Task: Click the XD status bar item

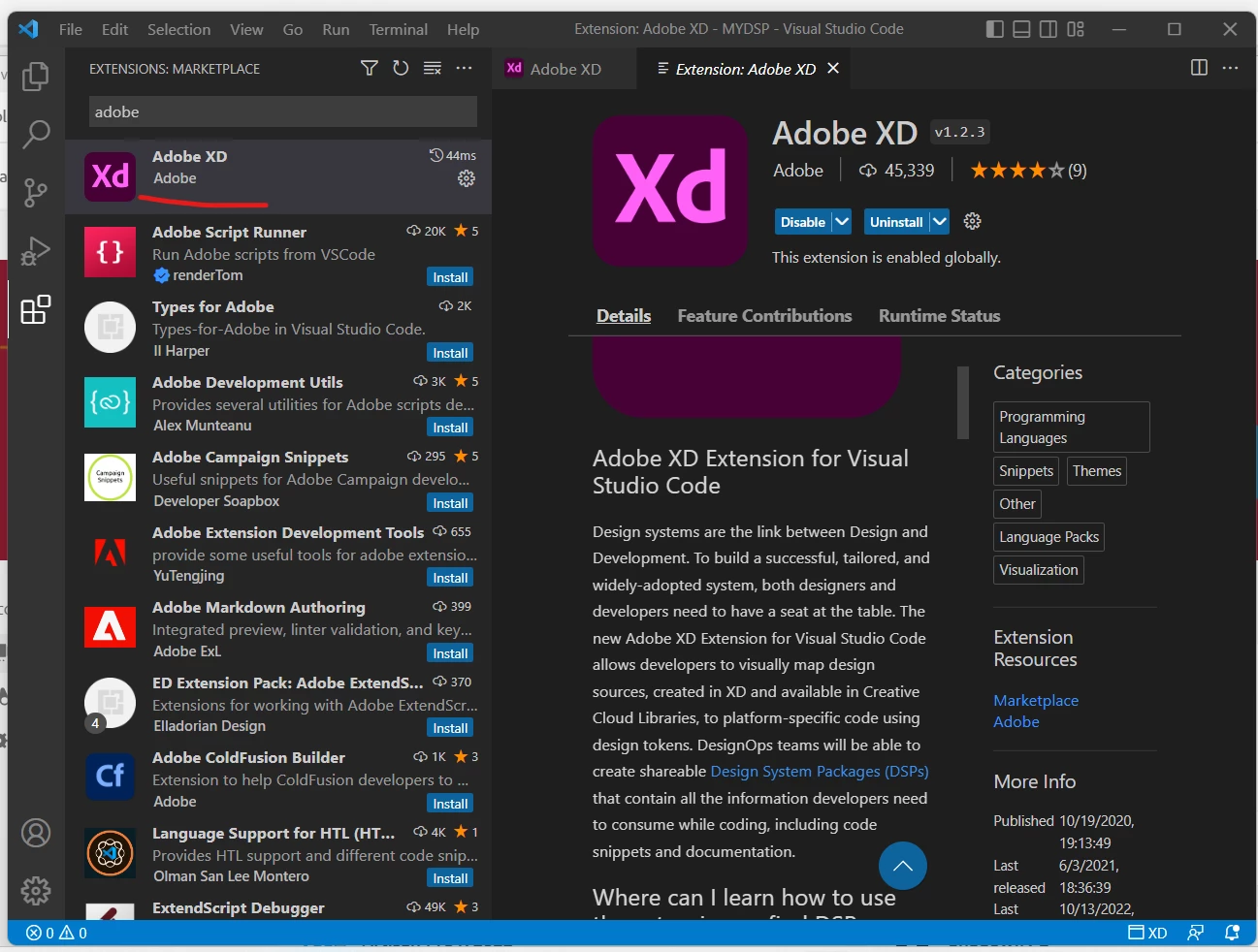Action: click(x=1147, y=933)
